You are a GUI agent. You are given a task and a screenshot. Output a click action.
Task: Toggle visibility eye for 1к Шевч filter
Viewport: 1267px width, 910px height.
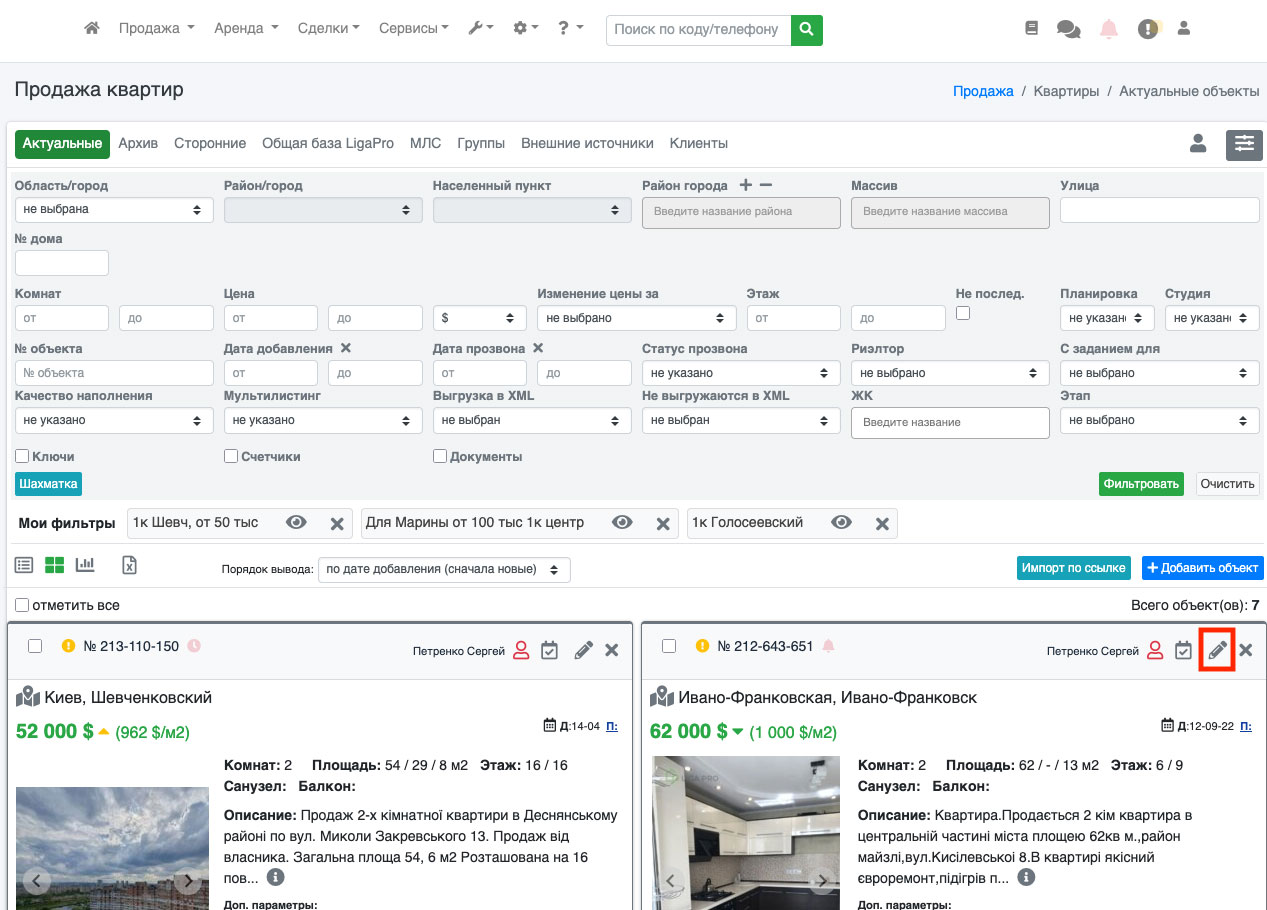coord(296,523)
